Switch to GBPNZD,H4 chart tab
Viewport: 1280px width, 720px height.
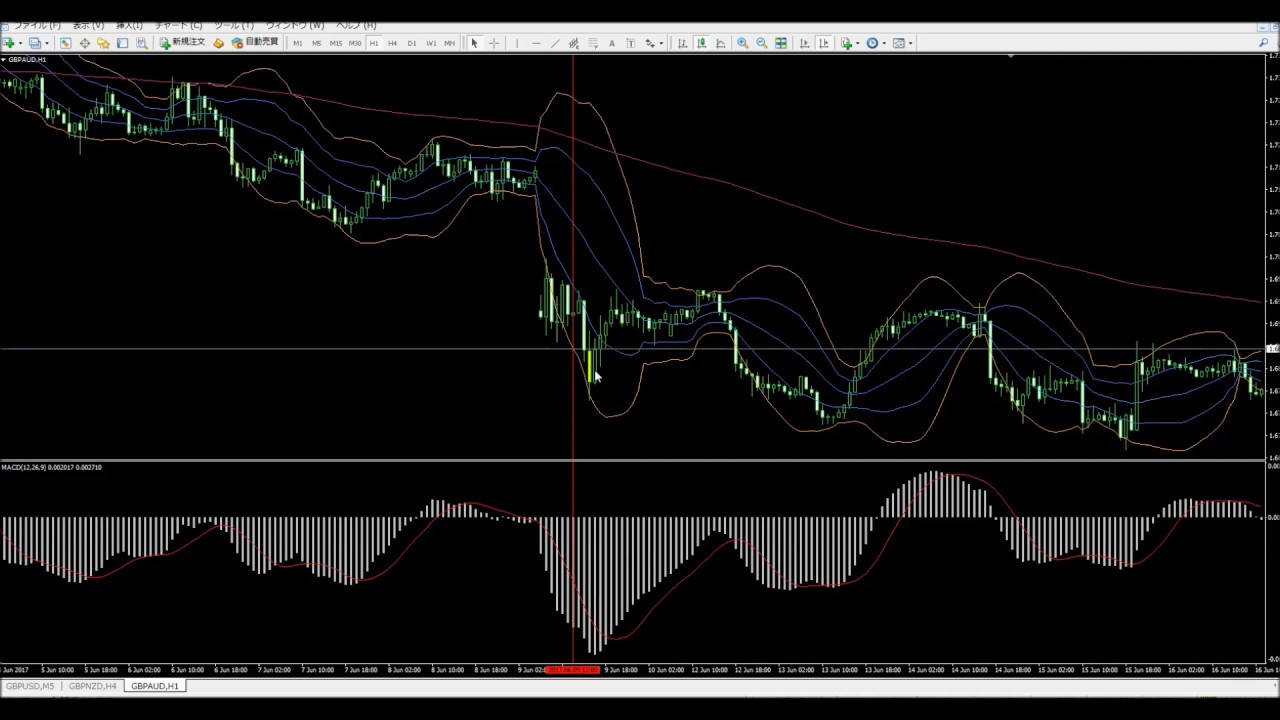(92, 686)
